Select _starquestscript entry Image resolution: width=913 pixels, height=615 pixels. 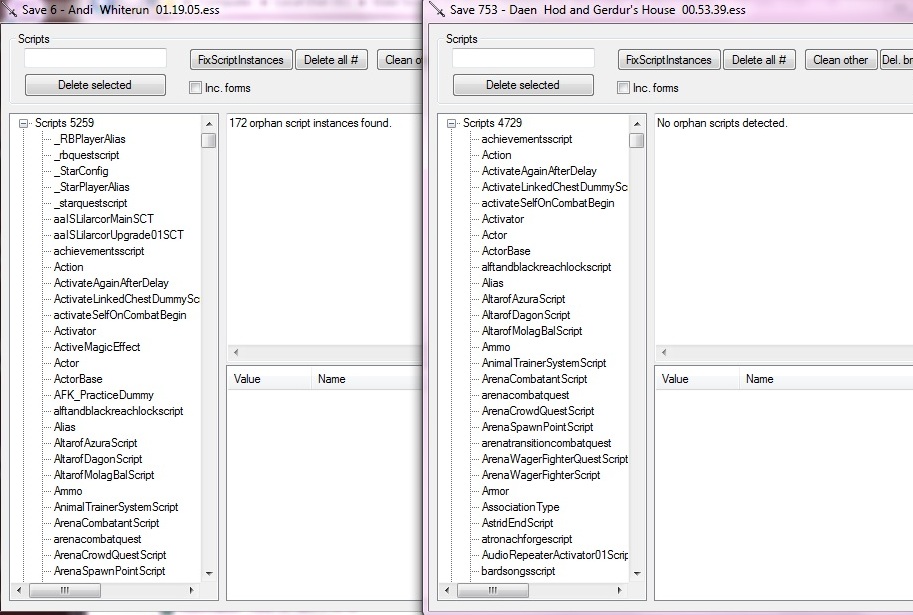90,203
